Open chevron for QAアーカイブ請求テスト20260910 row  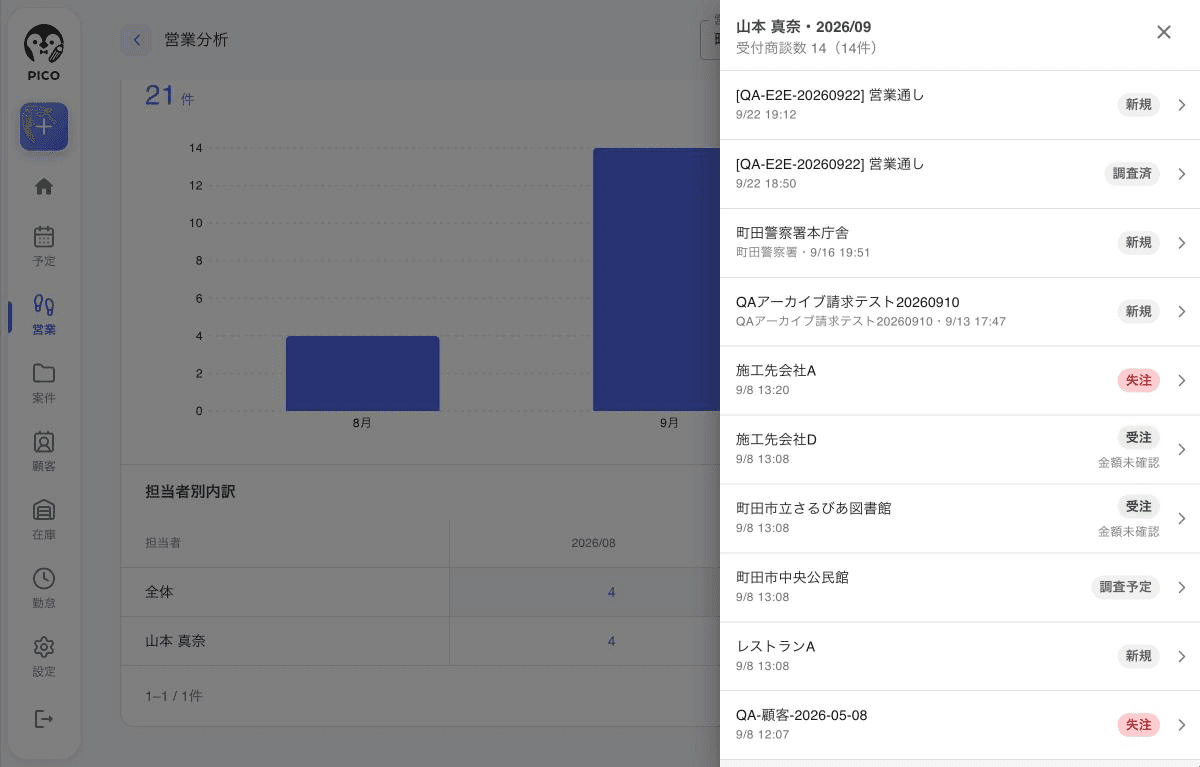click(1182, 312)
